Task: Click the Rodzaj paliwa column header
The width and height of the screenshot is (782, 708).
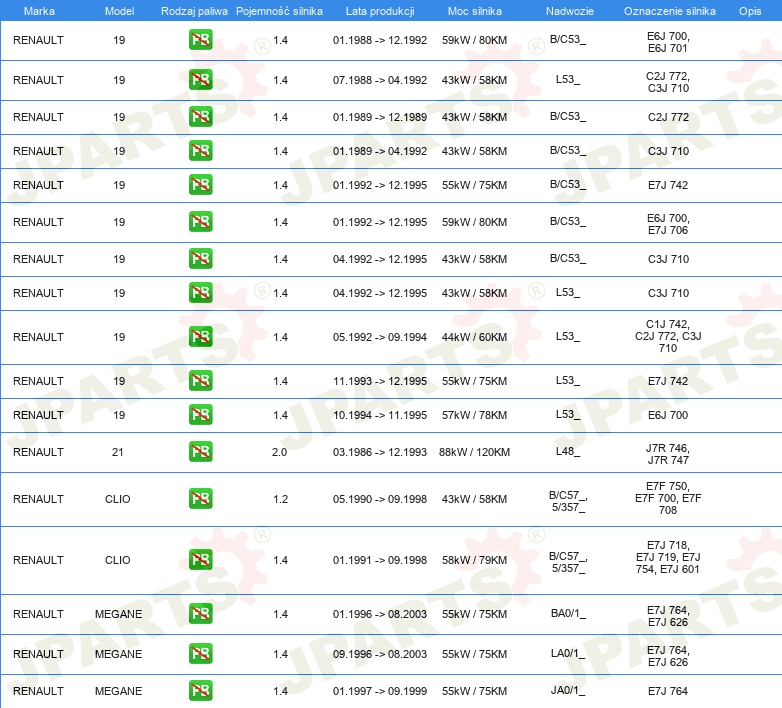Action: tap(194, 11)
